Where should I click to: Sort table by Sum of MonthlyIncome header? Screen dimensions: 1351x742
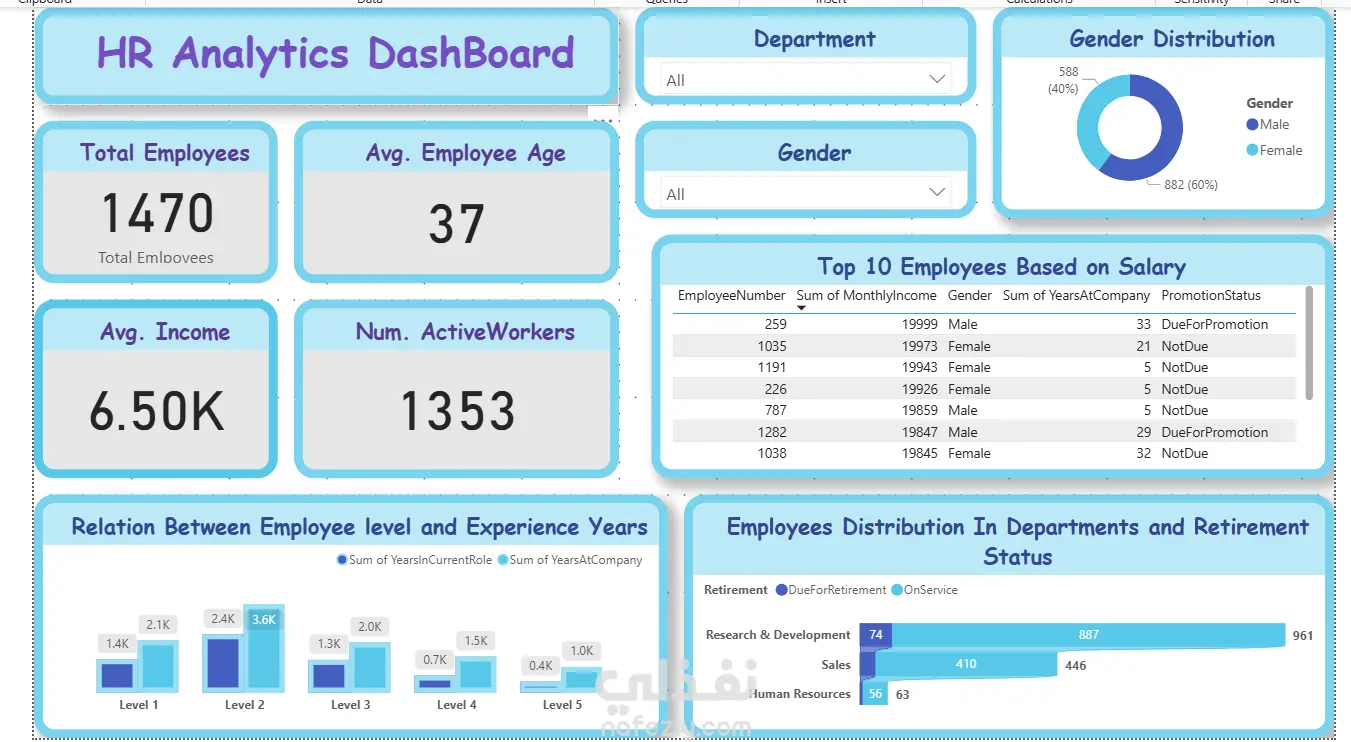[x=866, y=296]
